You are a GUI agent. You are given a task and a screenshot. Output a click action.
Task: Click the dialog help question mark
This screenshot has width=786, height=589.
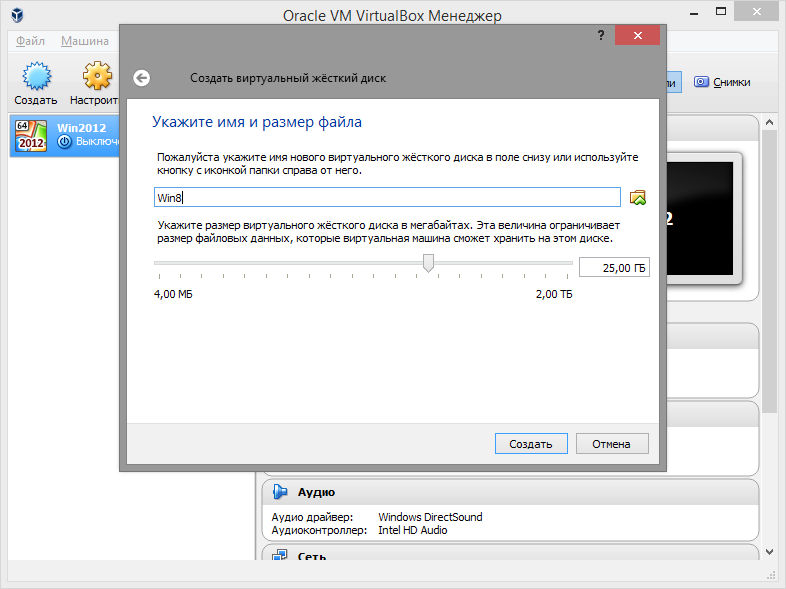point(601,35)
